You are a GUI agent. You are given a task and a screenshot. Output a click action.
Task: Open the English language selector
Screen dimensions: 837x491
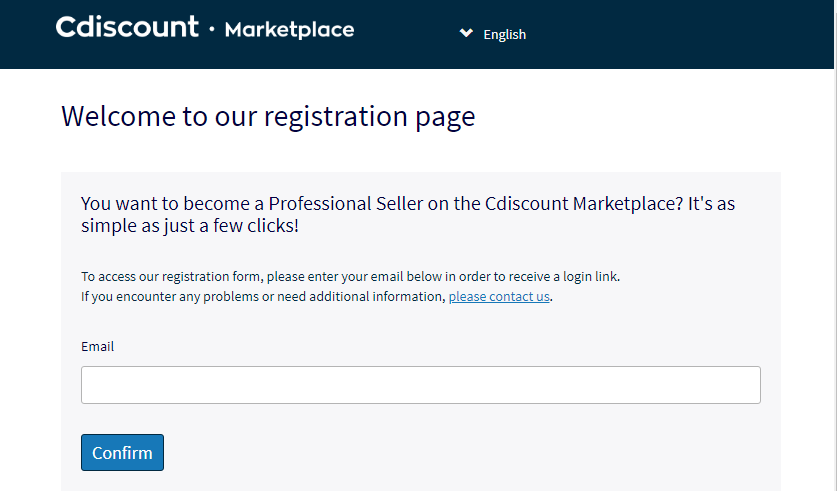click(504, 34)
